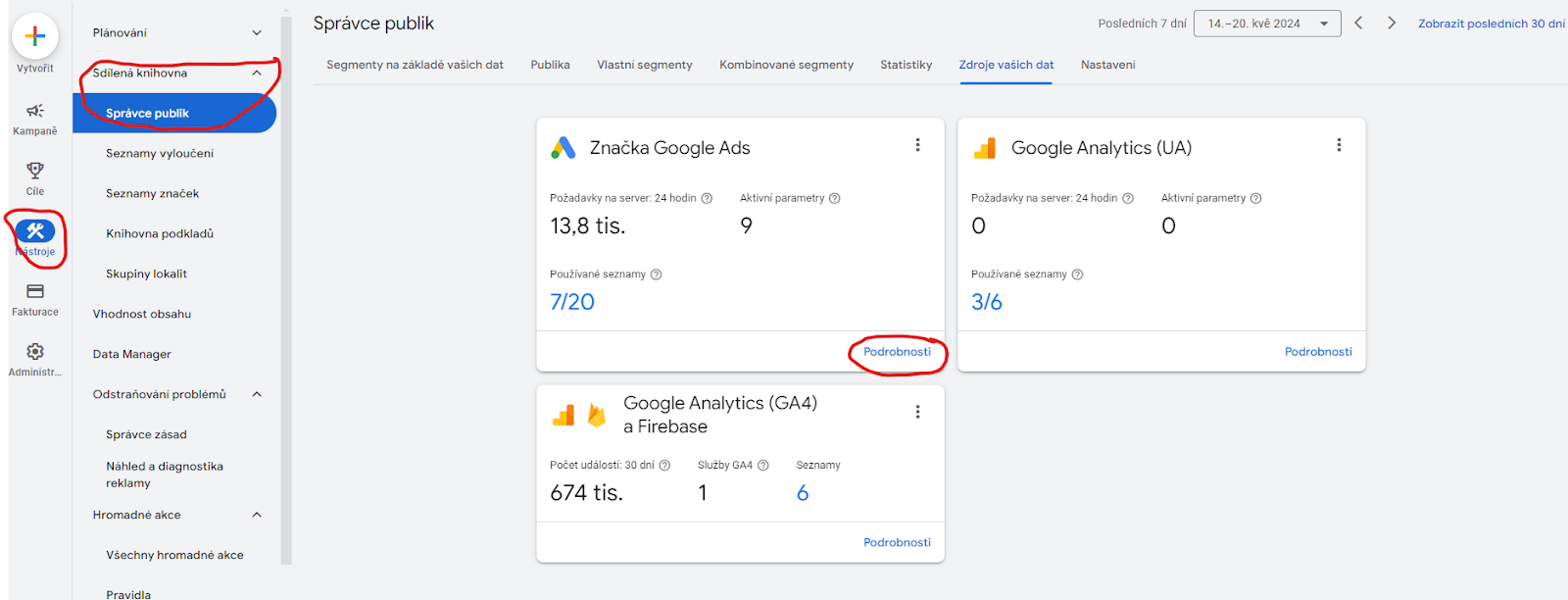Go to next date range arrow
1568x600 pixels.
point(1392,23)
